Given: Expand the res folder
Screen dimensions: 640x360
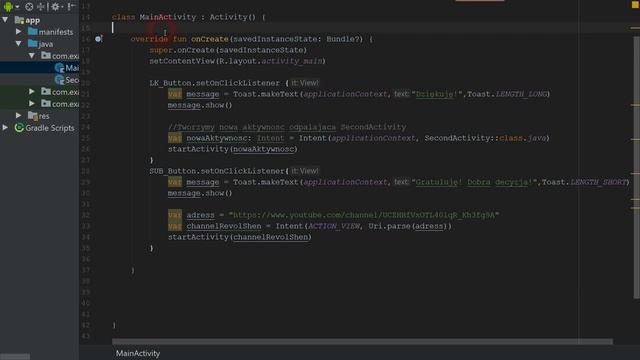Looking at the screenshot, I should 18,116.
